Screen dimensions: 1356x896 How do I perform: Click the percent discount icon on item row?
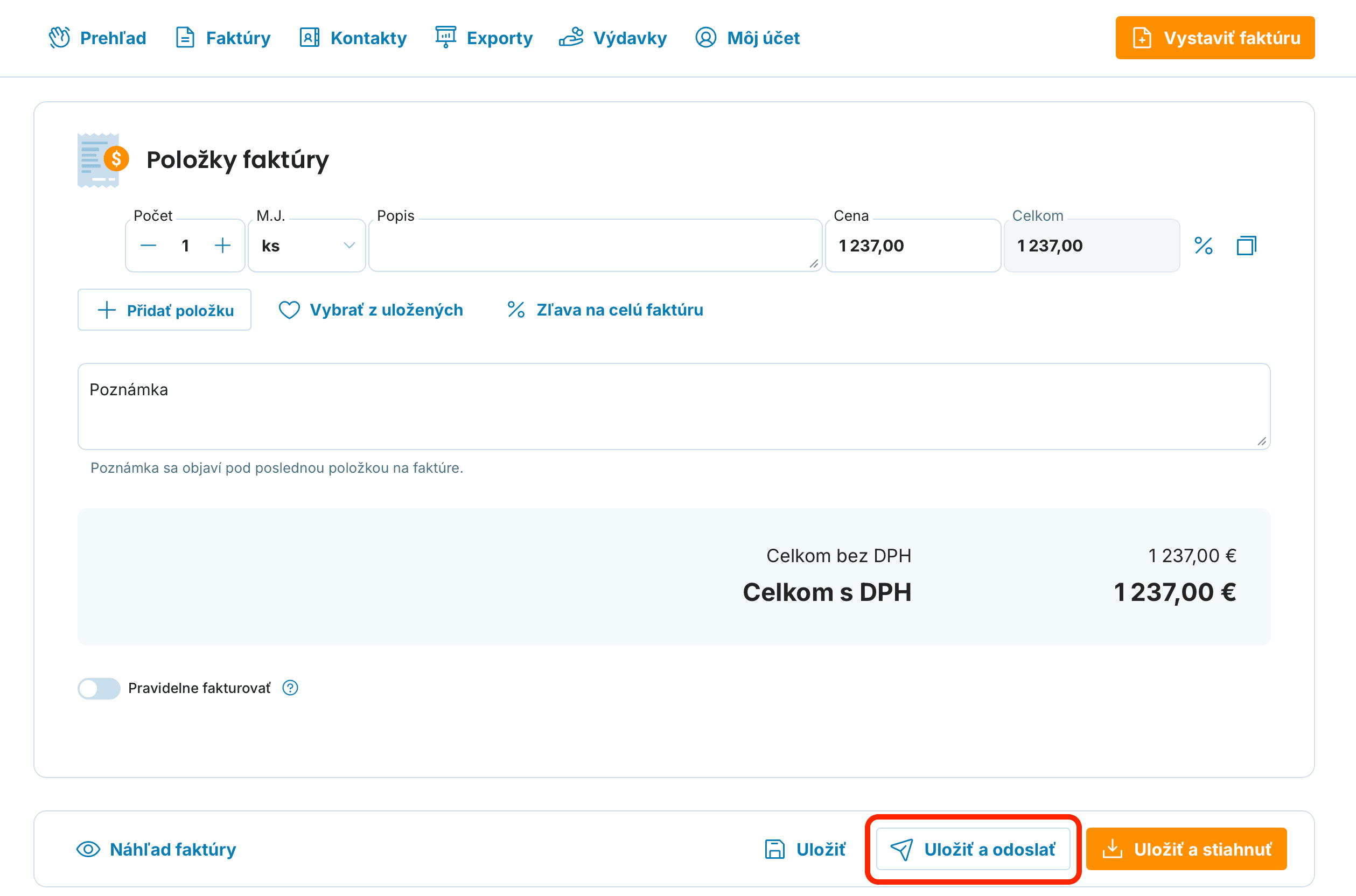(1203, 246)
